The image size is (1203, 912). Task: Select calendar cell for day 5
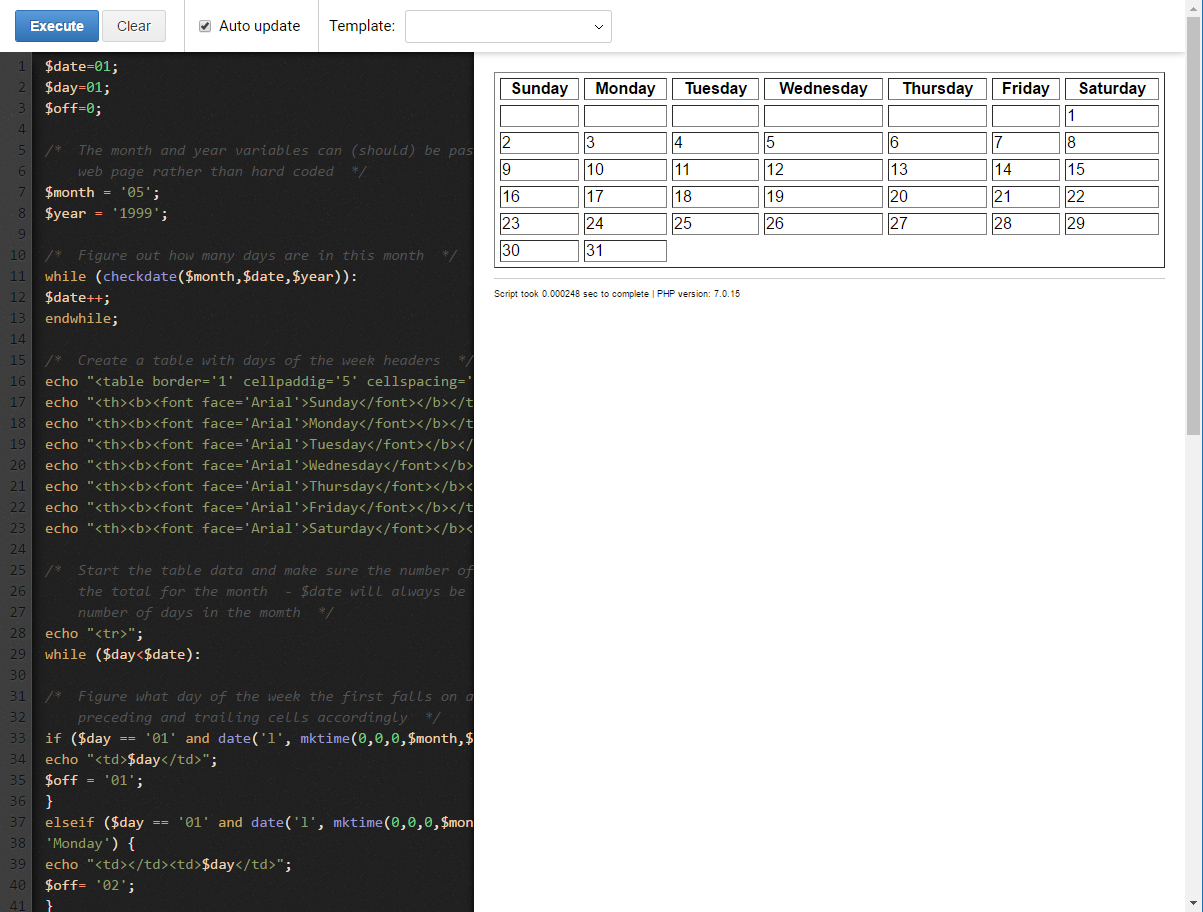[x=823, y=143]
